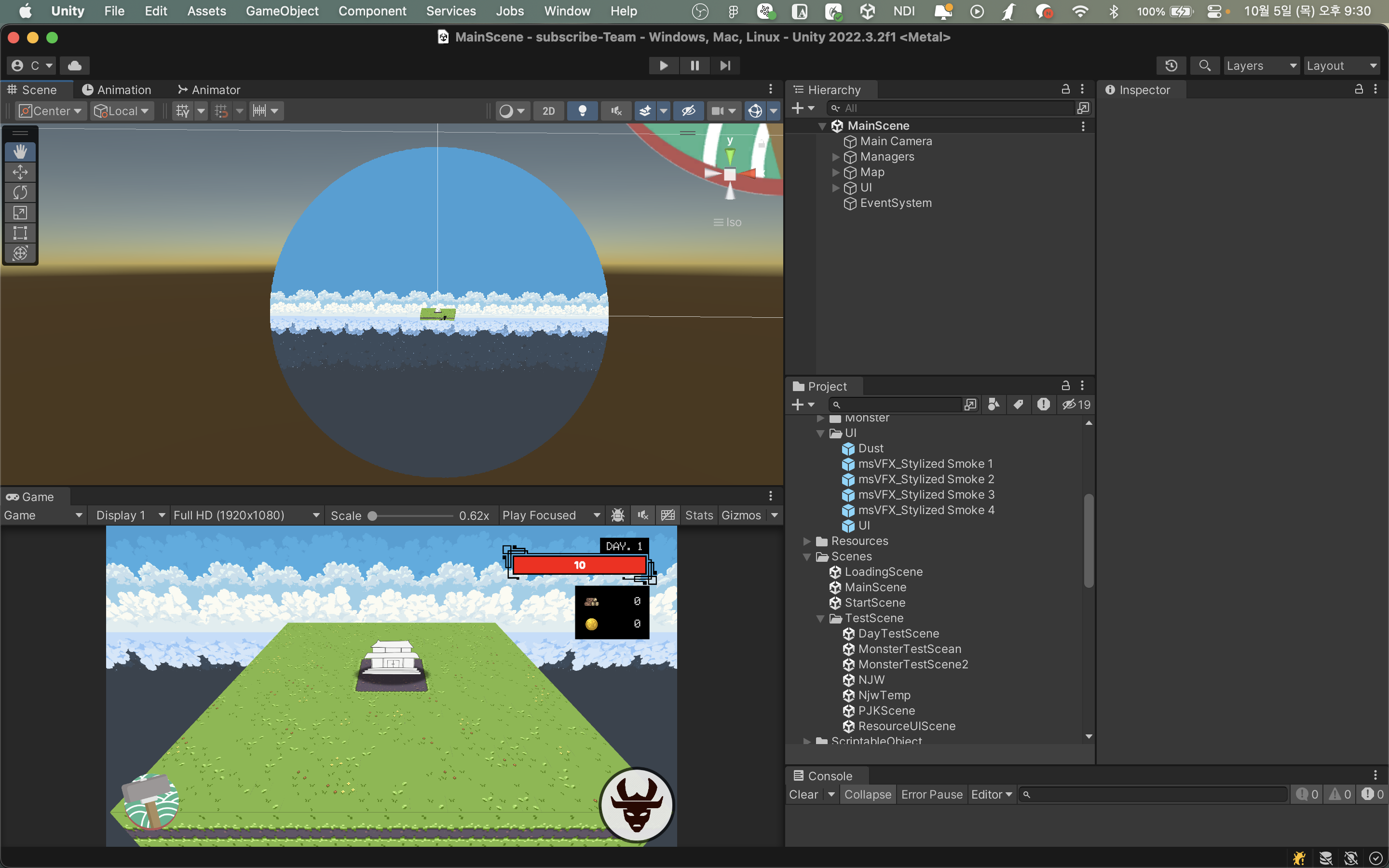This screenshot has height=868, width=1389.
Task: Click the Play button
Action: point(664,66)
